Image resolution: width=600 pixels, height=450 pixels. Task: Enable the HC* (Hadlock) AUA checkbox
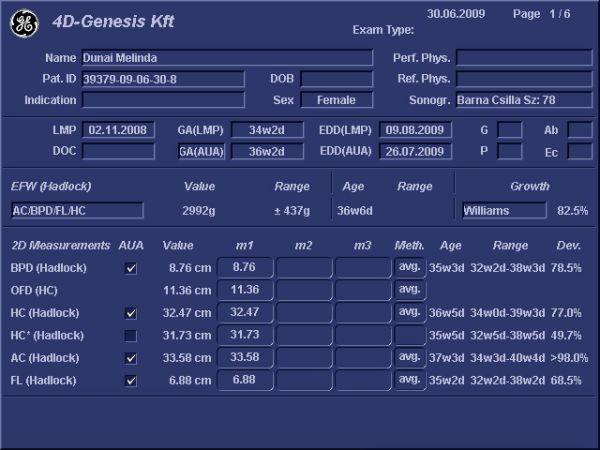coord(131,335)
